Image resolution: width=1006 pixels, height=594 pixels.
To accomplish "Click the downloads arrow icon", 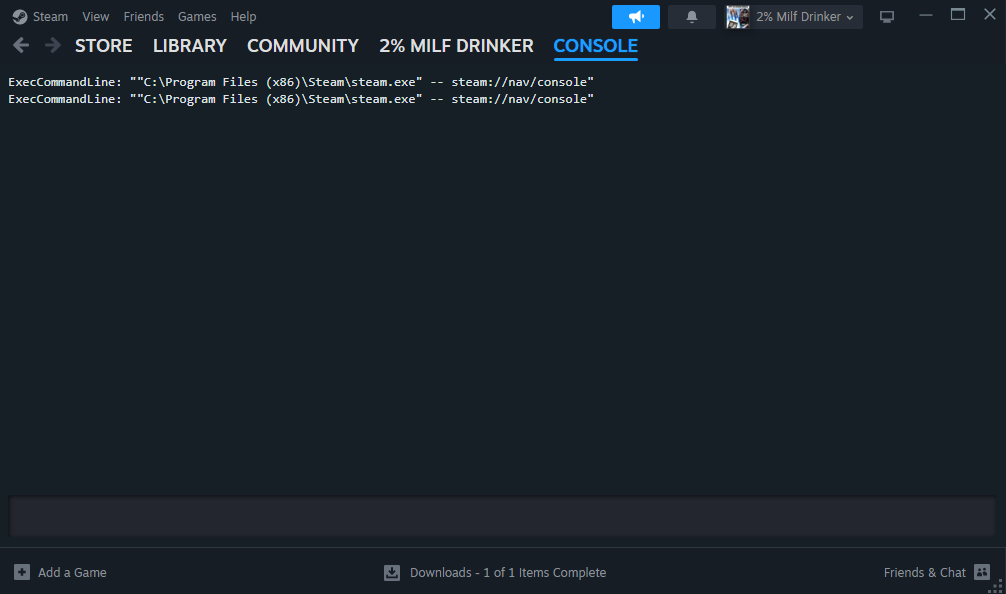I will pyautogui.click(x=392, y=572).
